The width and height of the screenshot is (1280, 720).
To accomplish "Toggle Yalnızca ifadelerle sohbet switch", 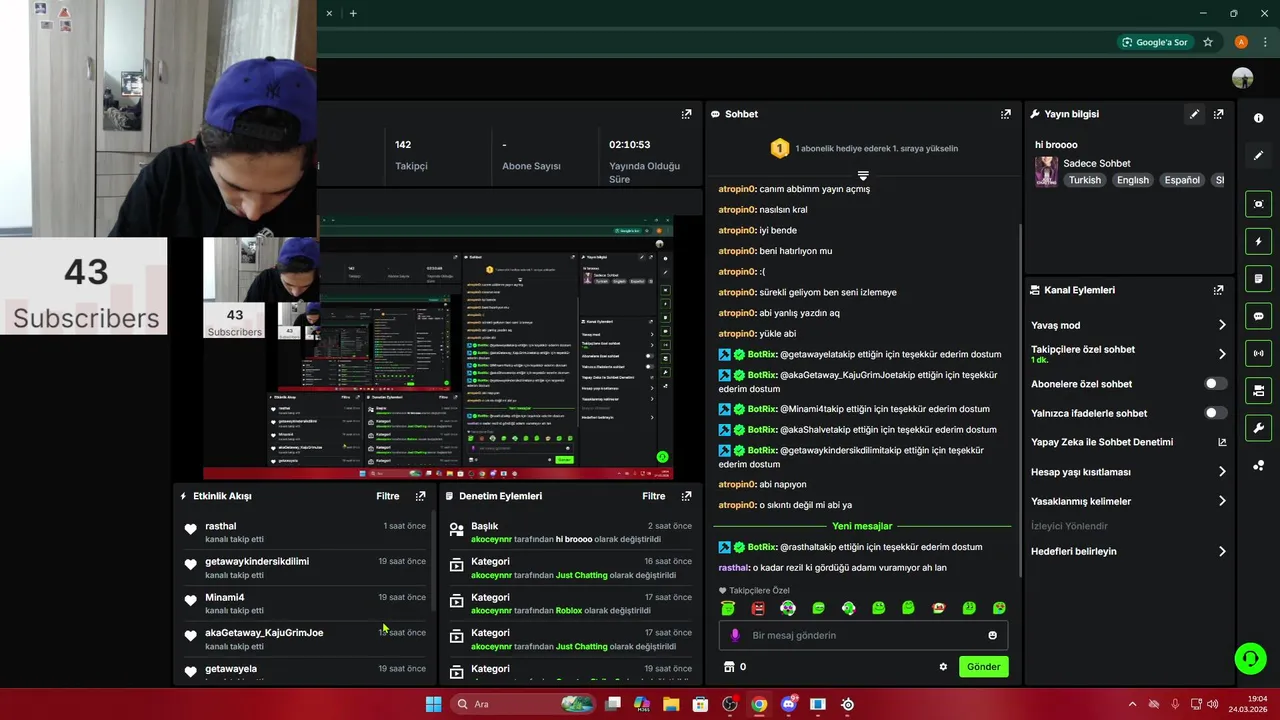I will pos(1215,413).
